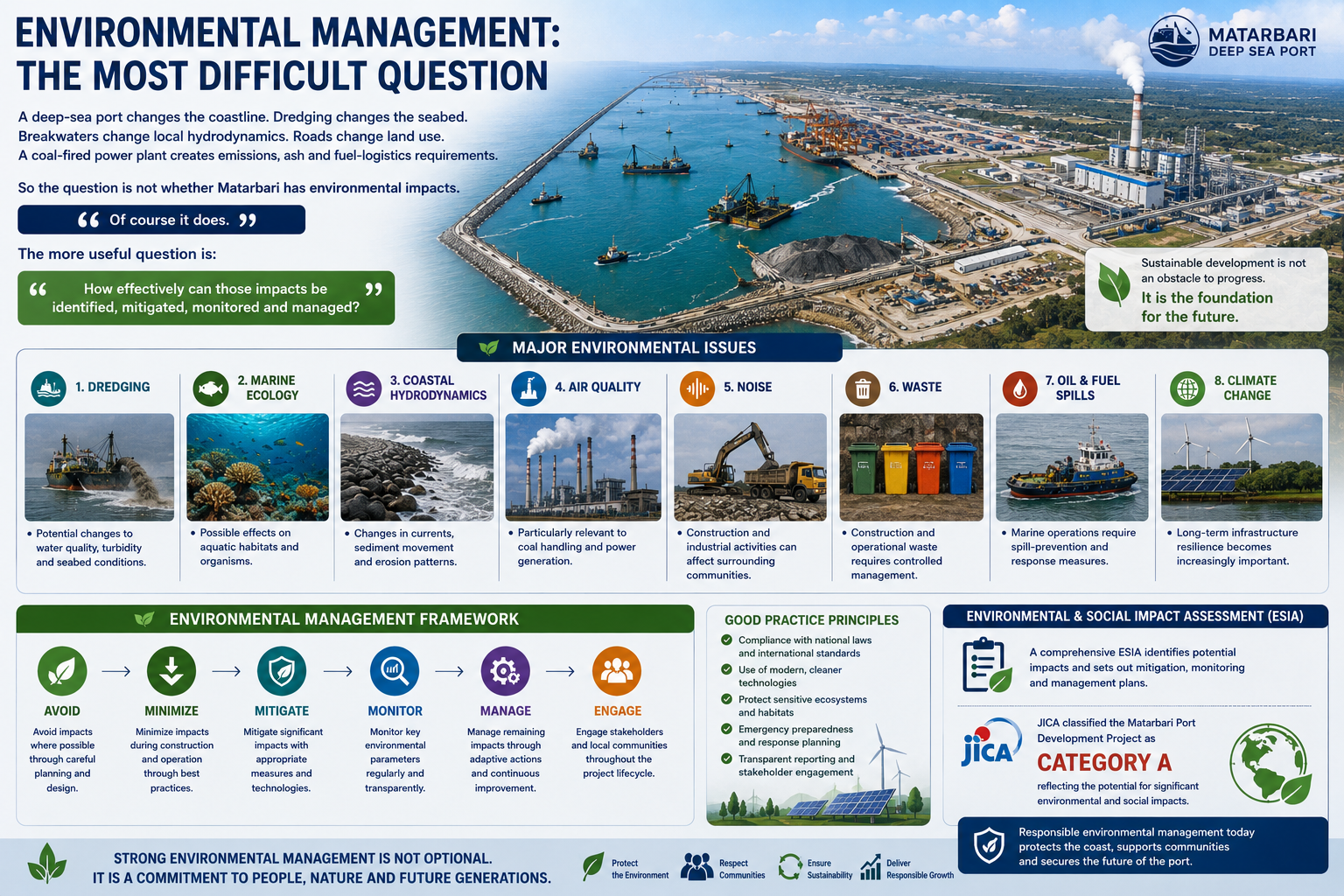Click the Climate Change globe icon

[x=1187, y=388]
